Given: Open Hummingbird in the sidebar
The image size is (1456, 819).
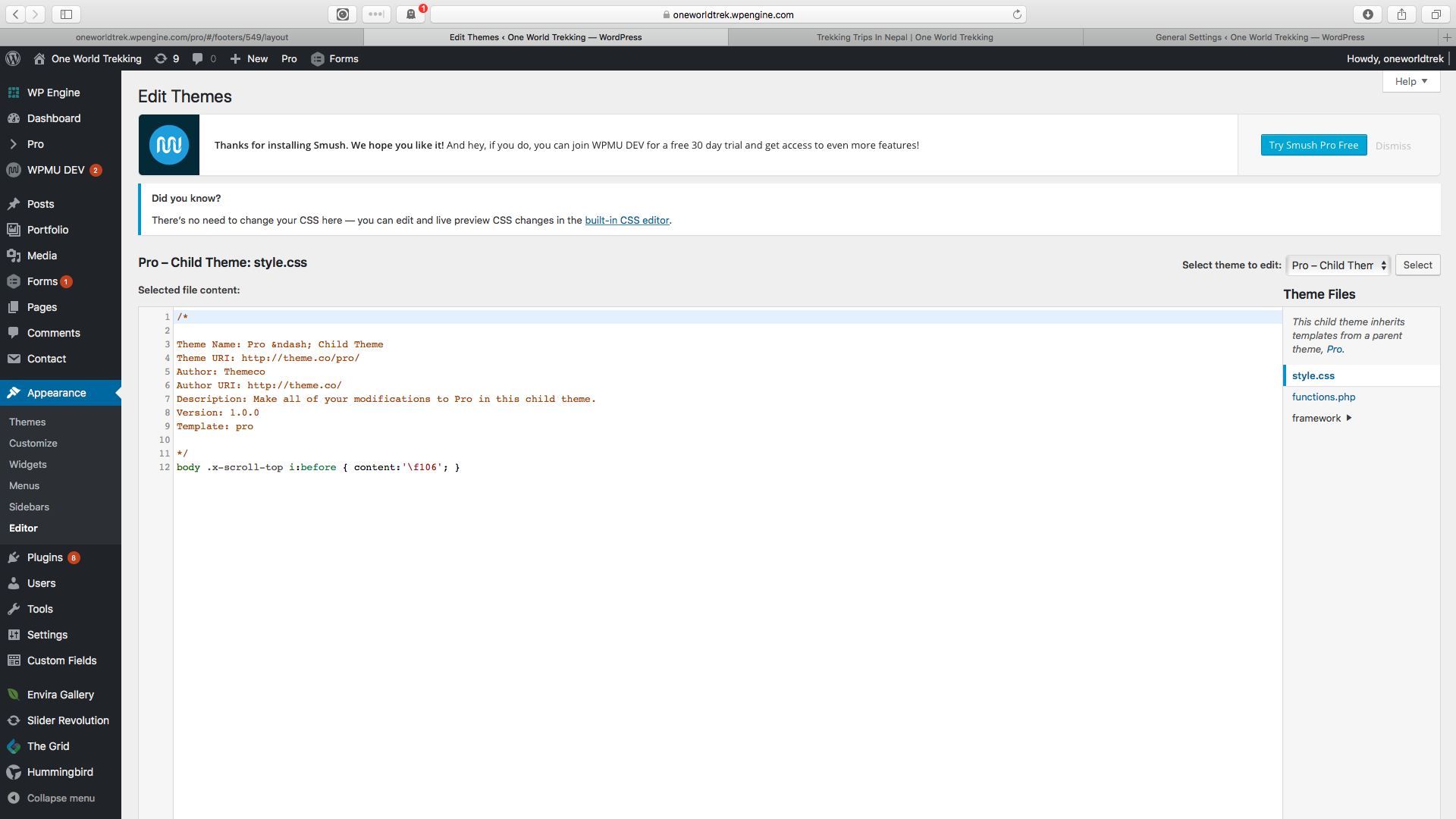Looking at the screenshot, I should pyautogui.click(x=60, y=772).
